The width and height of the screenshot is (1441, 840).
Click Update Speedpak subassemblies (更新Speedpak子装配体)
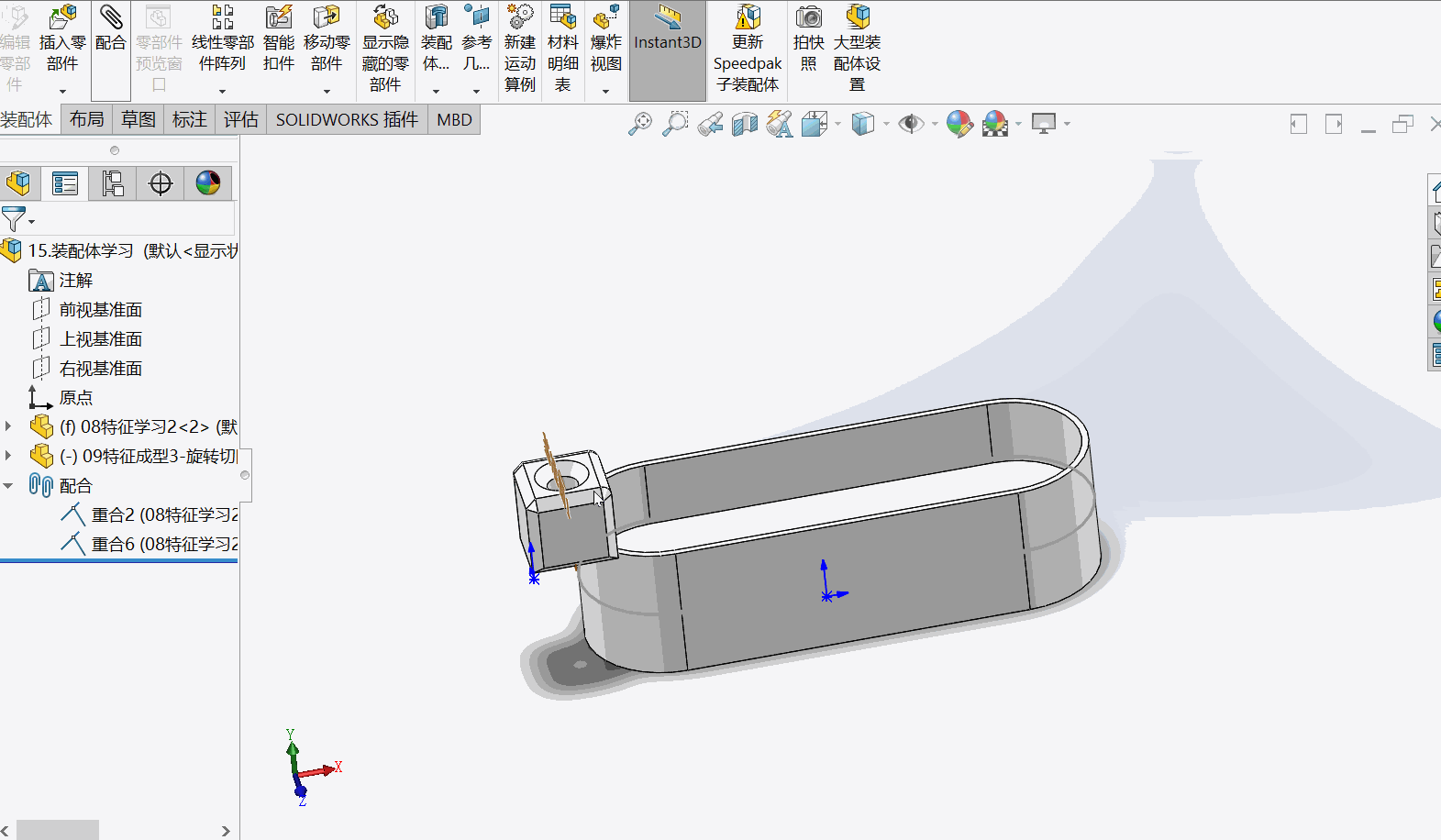pos(748,49)
